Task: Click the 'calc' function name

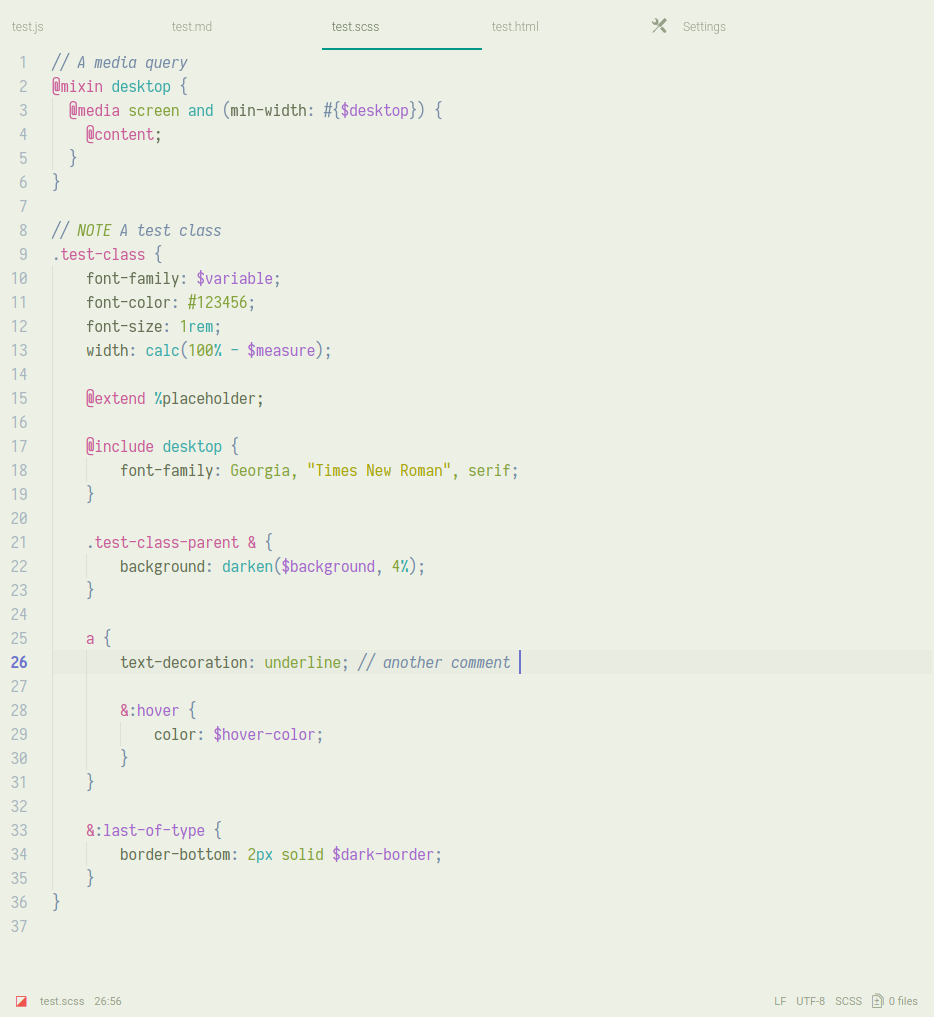Action: pos(162,350)
